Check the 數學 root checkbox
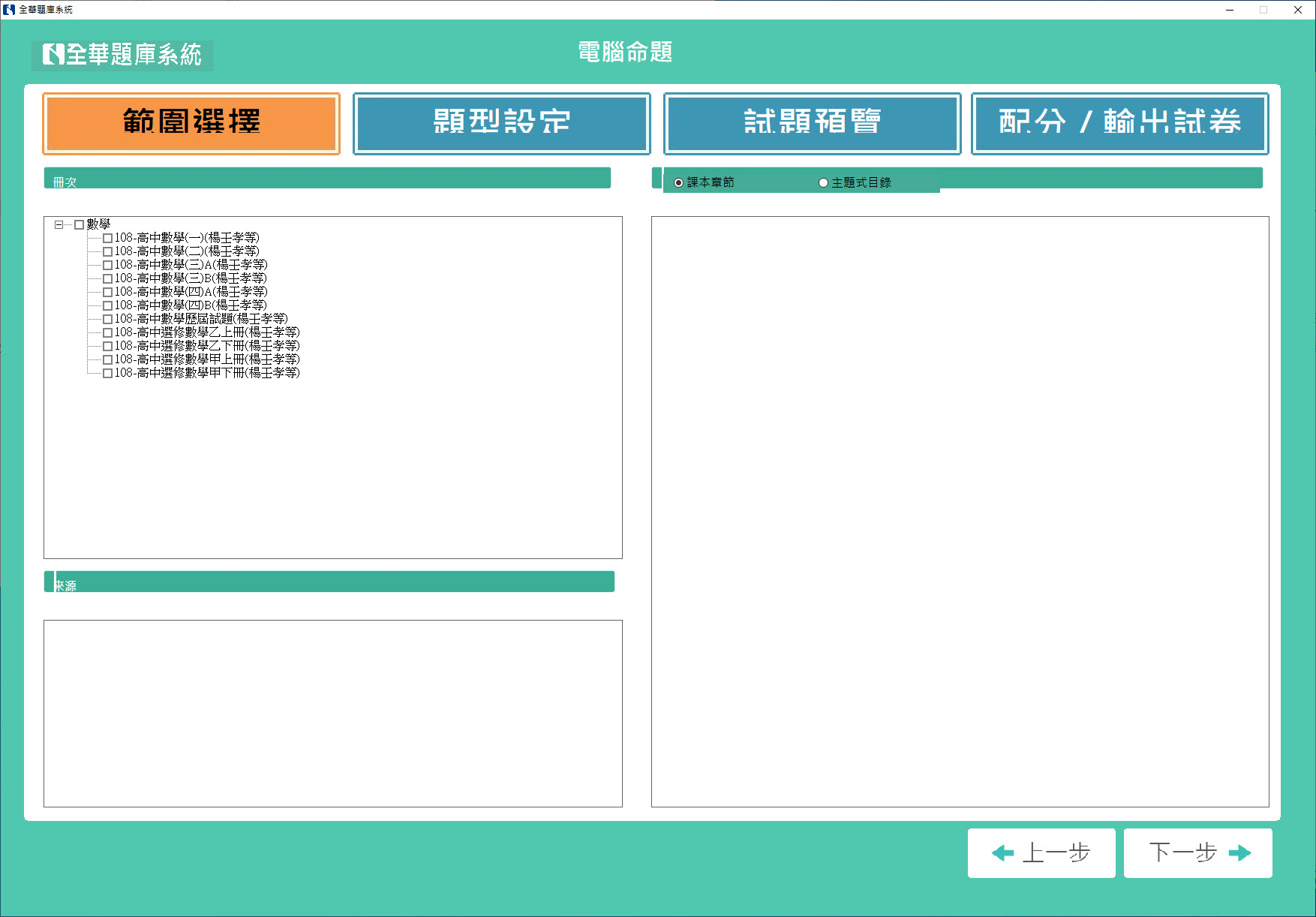This screenshot has height=917, width=1316. coord(79,224)
